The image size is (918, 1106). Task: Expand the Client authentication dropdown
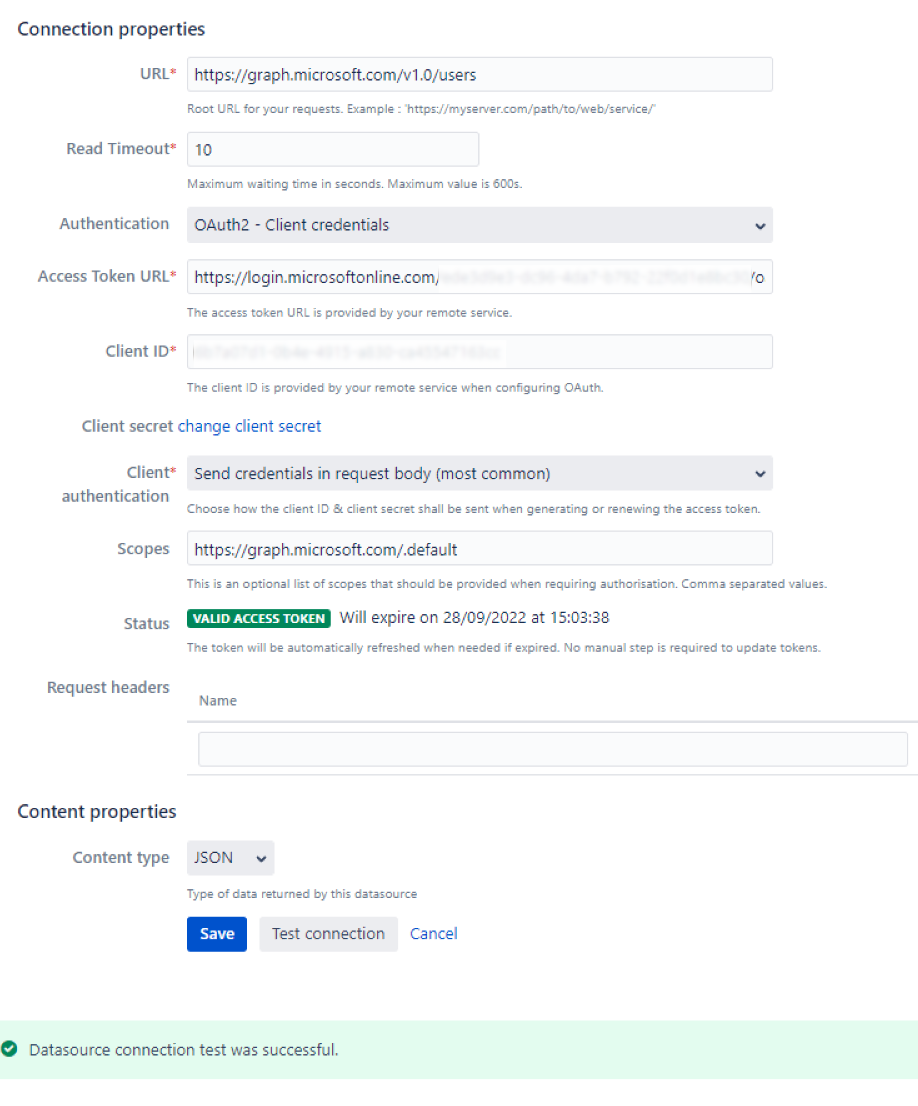click(479, 473)
